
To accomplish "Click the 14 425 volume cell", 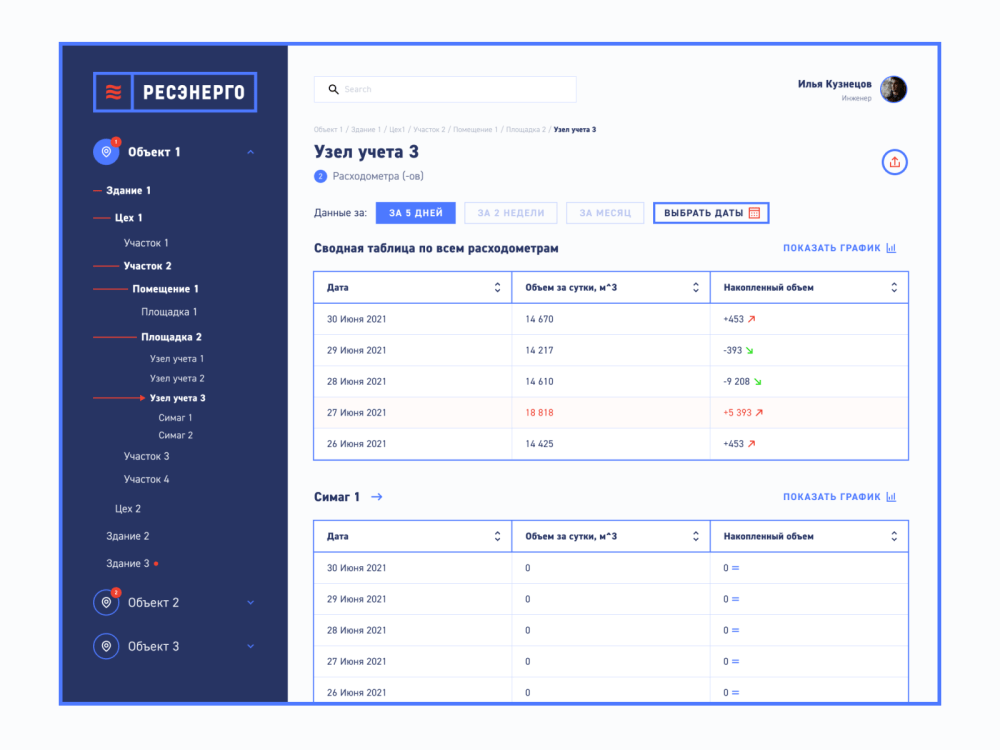I will (539, 444).
